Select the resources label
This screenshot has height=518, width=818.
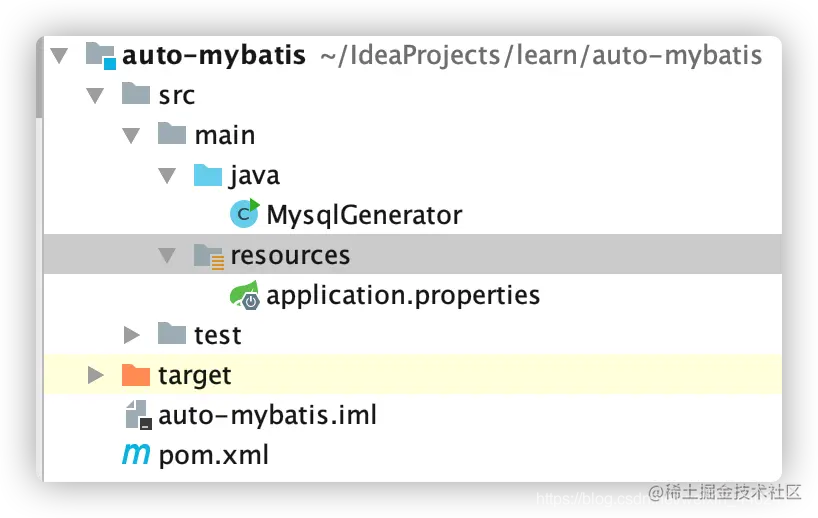click(x=290, y=256)
